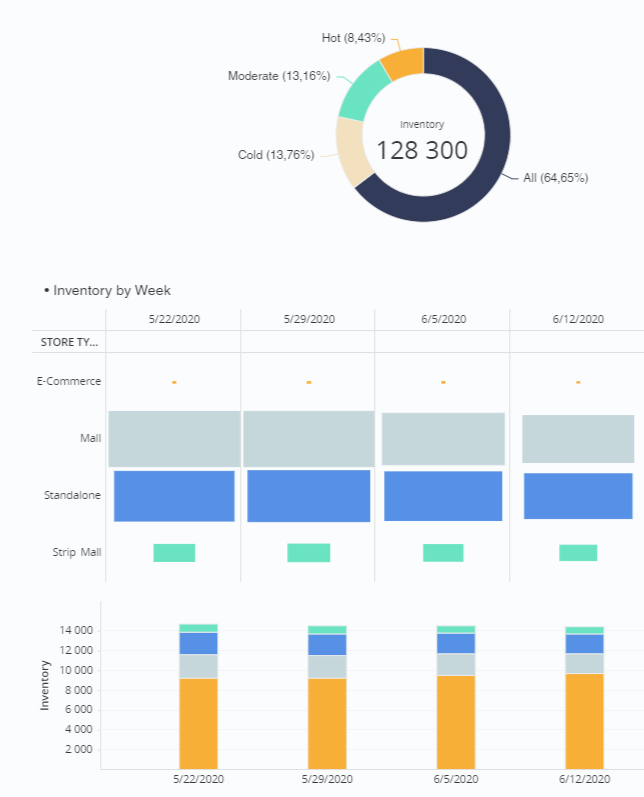This screenshot has width=644, height=797.
Task: Select the E-Commerce row label
Action: [x=69, y=381]
